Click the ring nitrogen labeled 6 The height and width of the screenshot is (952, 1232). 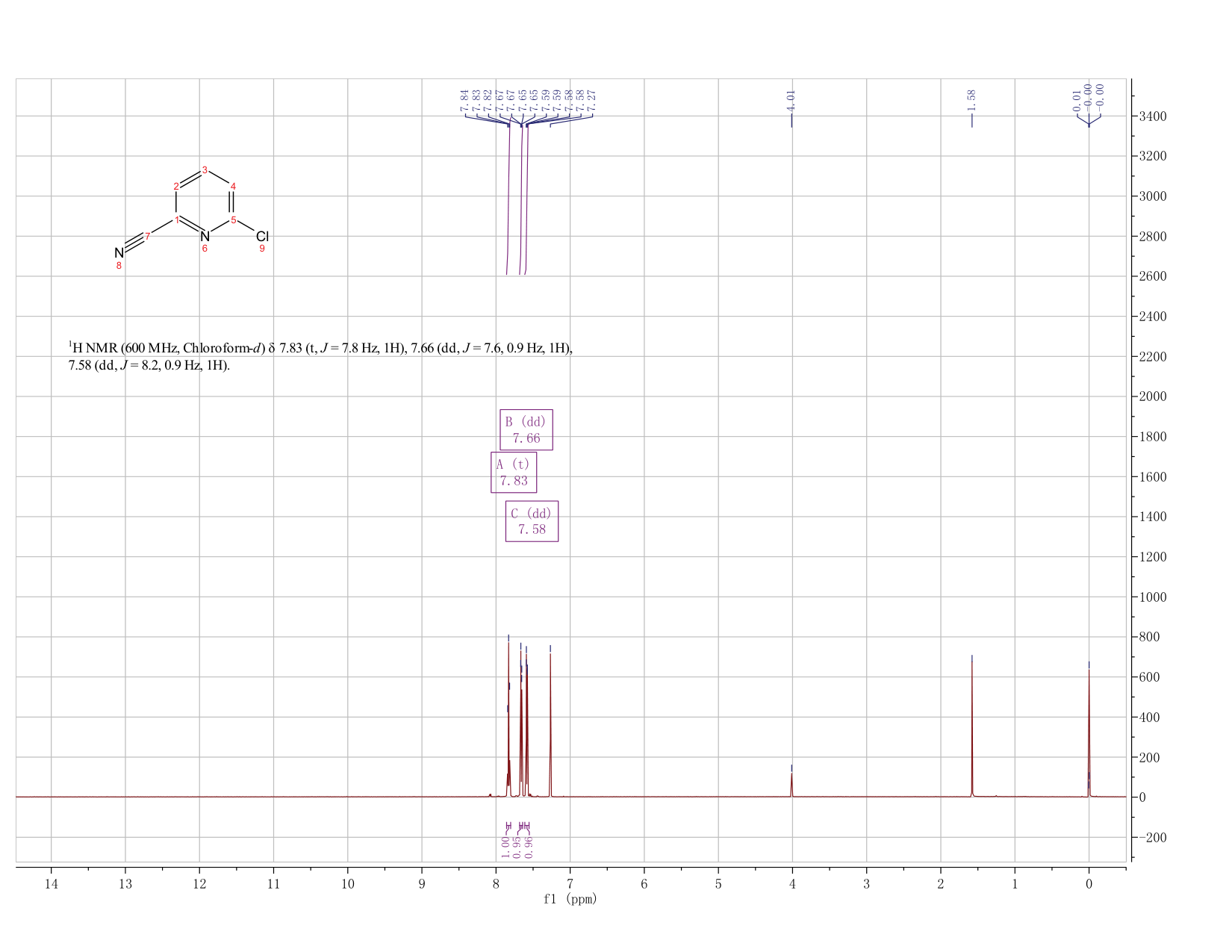pos(205,237)
